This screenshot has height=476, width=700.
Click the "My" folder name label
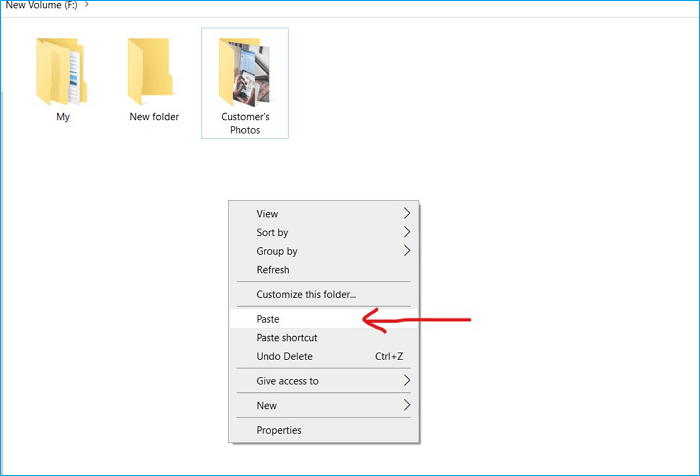62,117
